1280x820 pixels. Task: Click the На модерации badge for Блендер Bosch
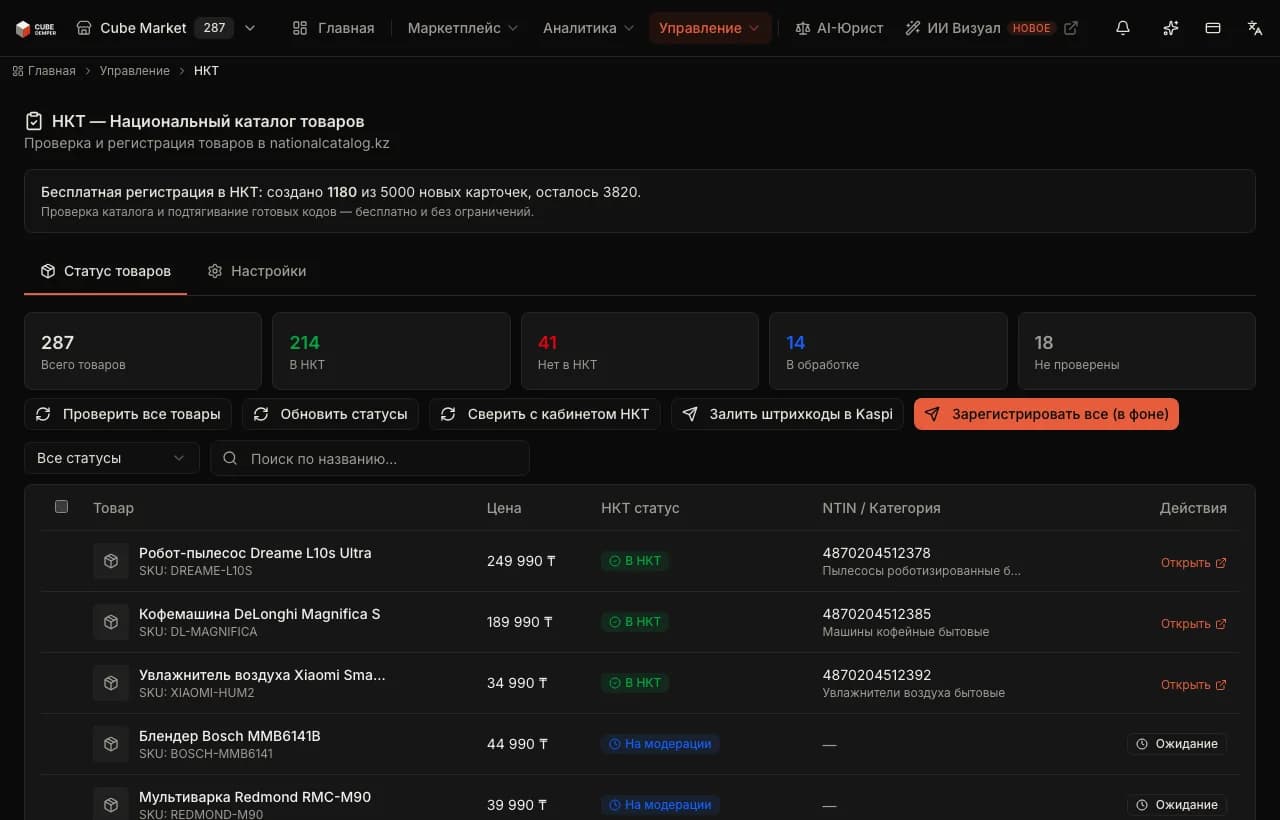click(x=660, y=744)
